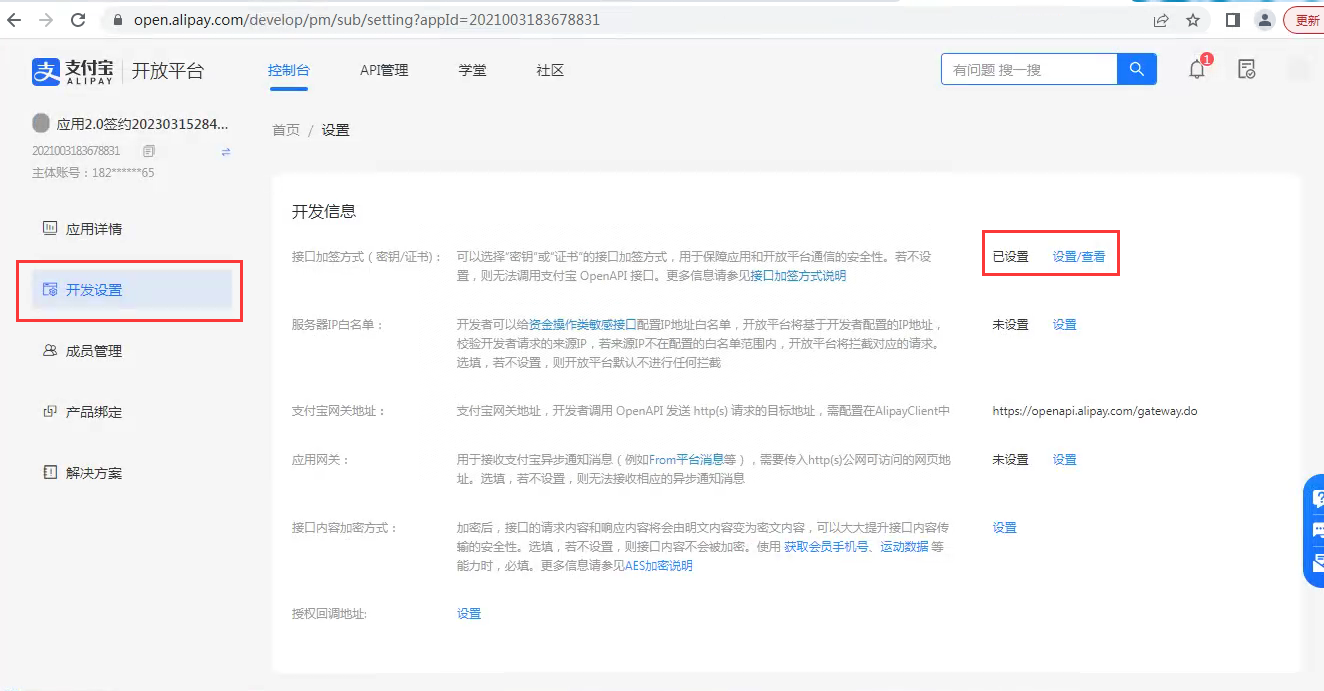Copy the app ID with the copy icon
Screen dimensions: 1324x691
[x=149, y=151]
